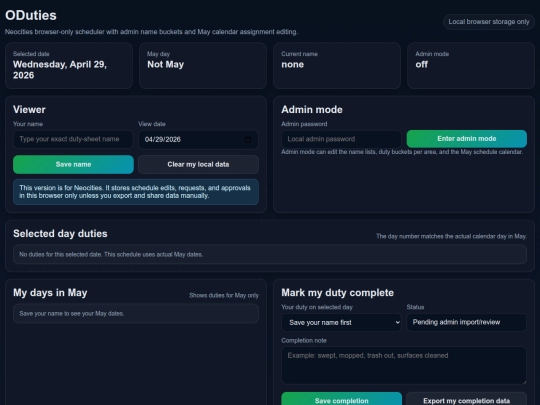Click the Status field showing Pending admin import/review

click(x=467, y=322)
